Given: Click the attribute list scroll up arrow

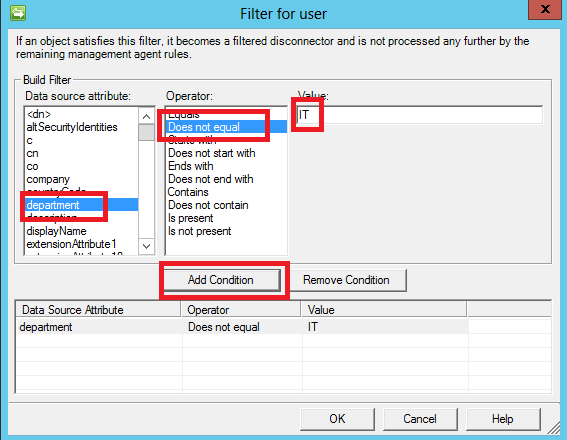Looking at the screenshot, I should [146, 116].
